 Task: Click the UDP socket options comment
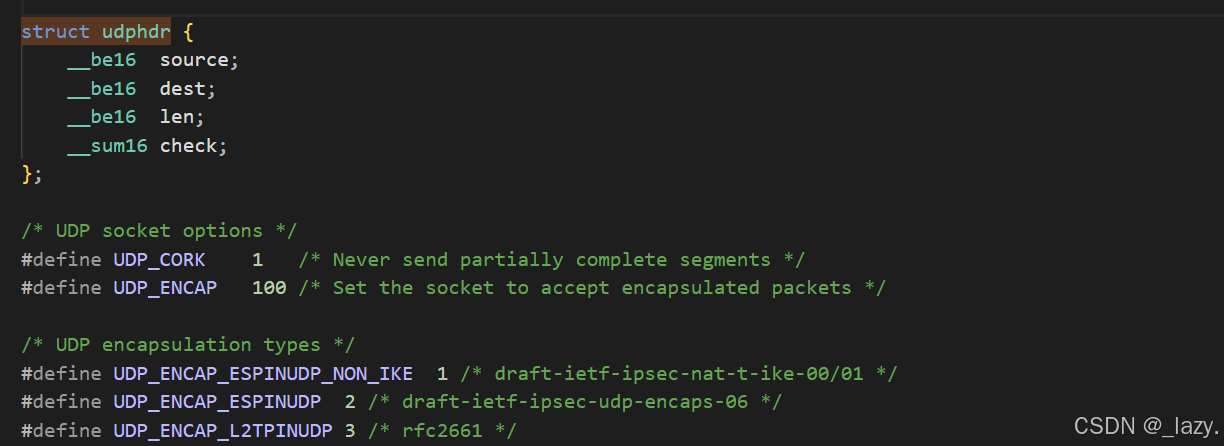[x=159, y=231]
